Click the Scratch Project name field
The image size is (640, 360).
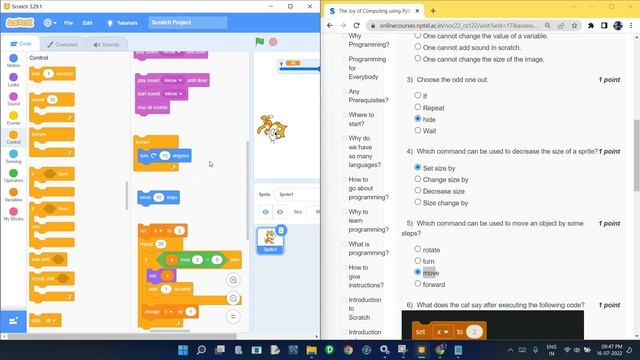coord(188,22)
